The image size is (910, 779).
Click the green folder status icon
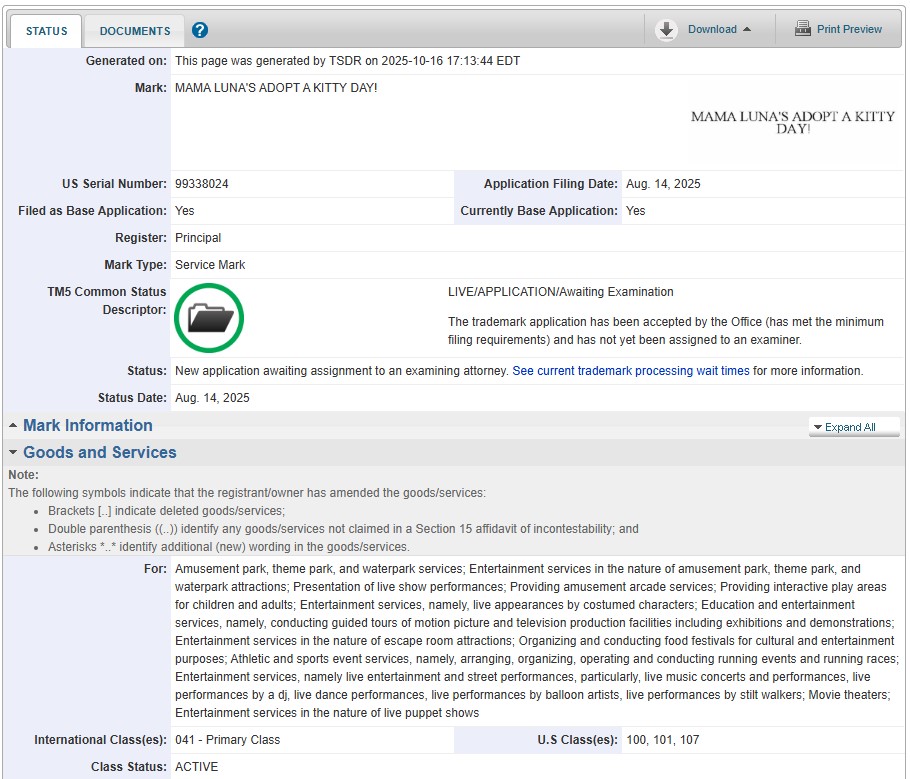click(209, 318)
